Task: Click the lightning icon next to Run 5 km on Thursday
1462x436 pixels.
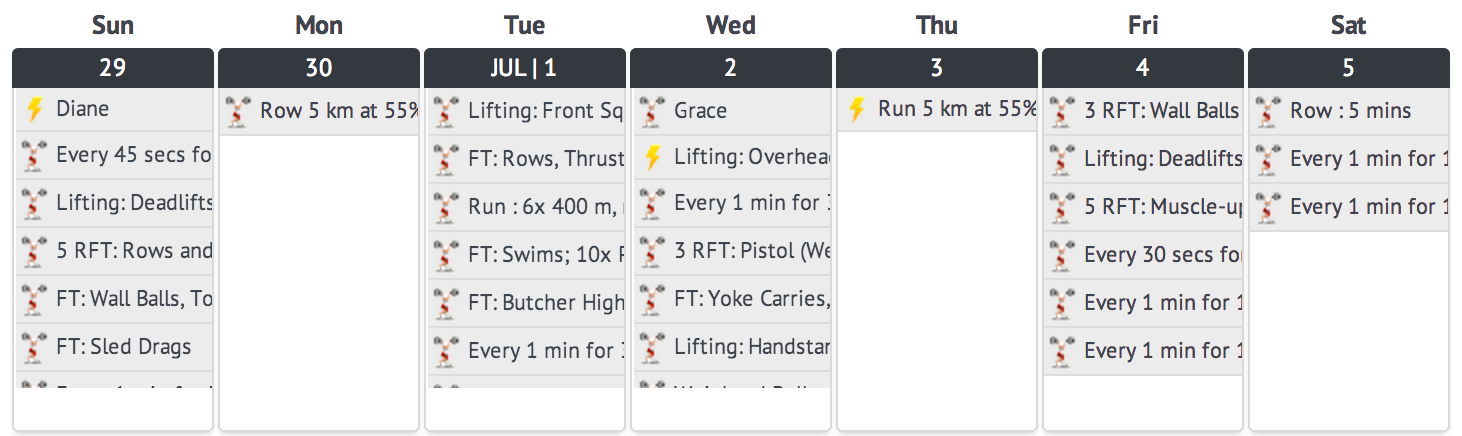Action: 856,110
